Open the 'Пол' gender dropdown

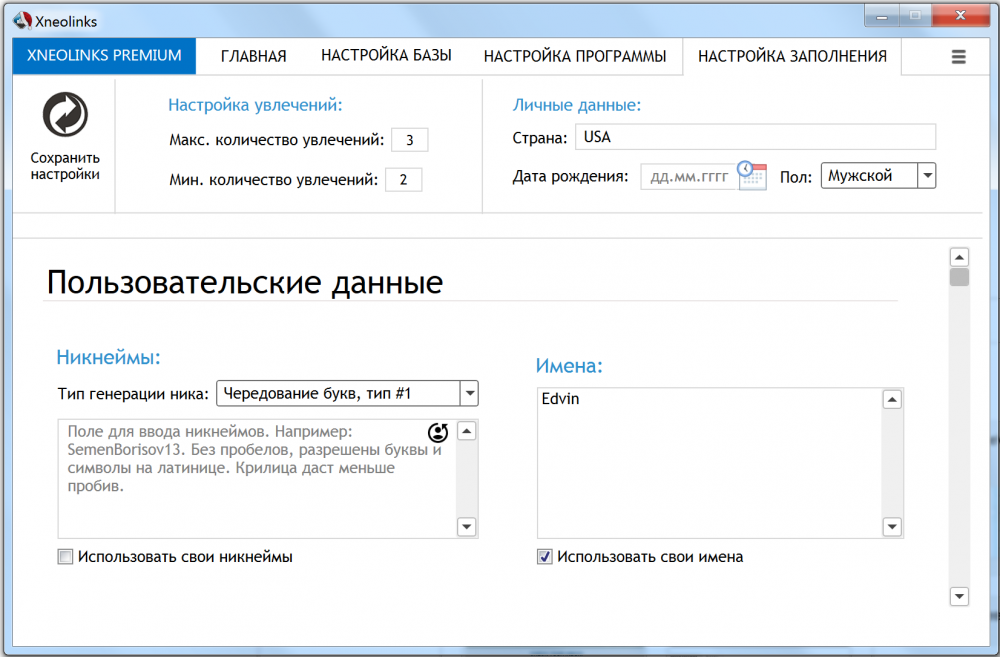point(878,175)
